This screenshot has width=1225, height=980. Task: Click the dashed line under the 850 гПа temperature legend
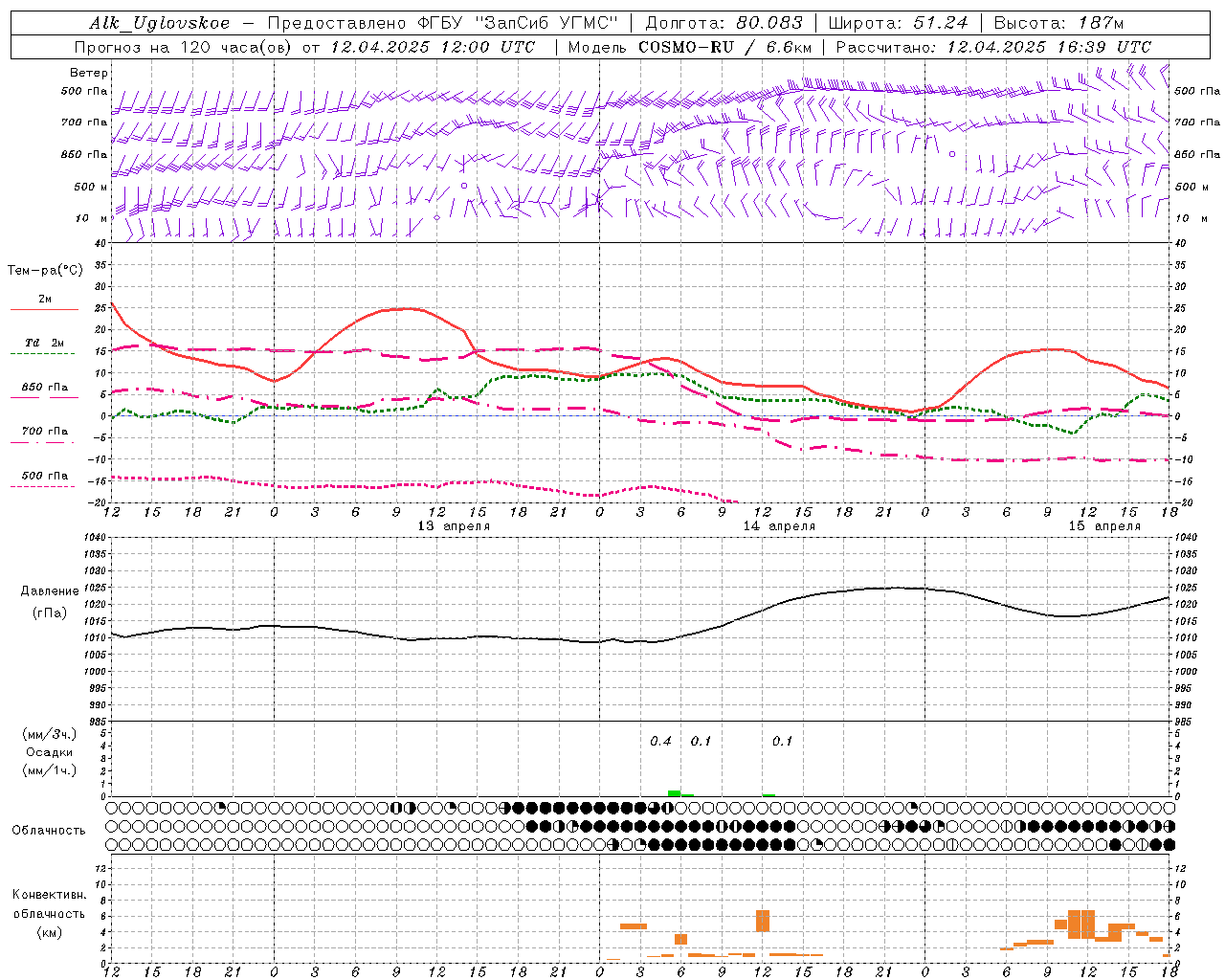tap(42, 397)
